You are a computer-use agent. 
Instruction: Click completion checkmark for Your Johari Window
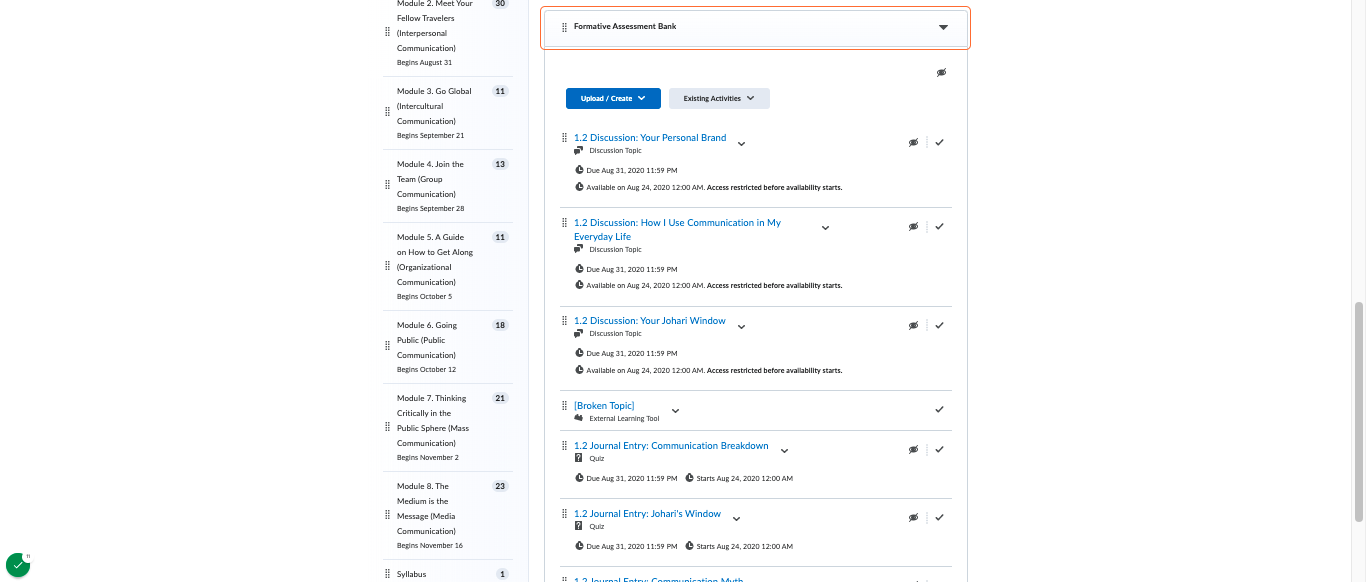pyautogui.click(x=939, y=326)
